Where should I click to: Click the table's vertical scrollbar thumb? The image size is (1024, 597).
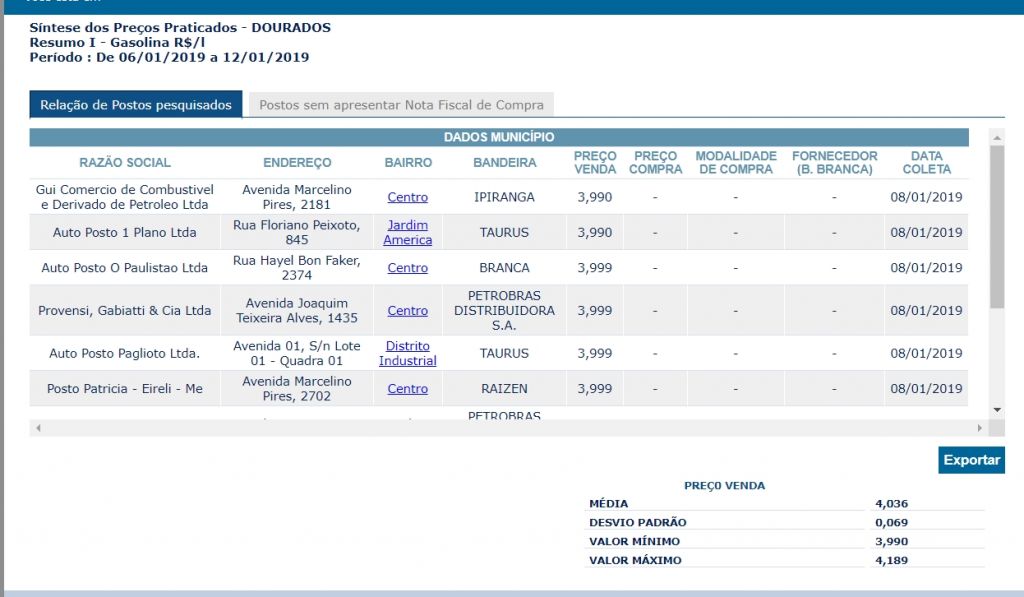pyautogui.click(x=997, y=227)
